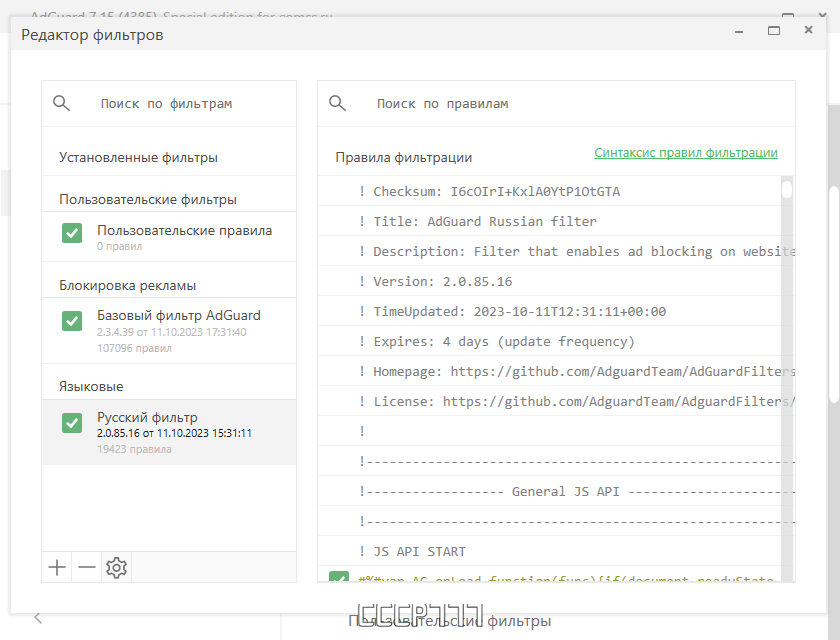Click the rules search magnifier icon
The image size is (840, 640).
tap(338, 103)
